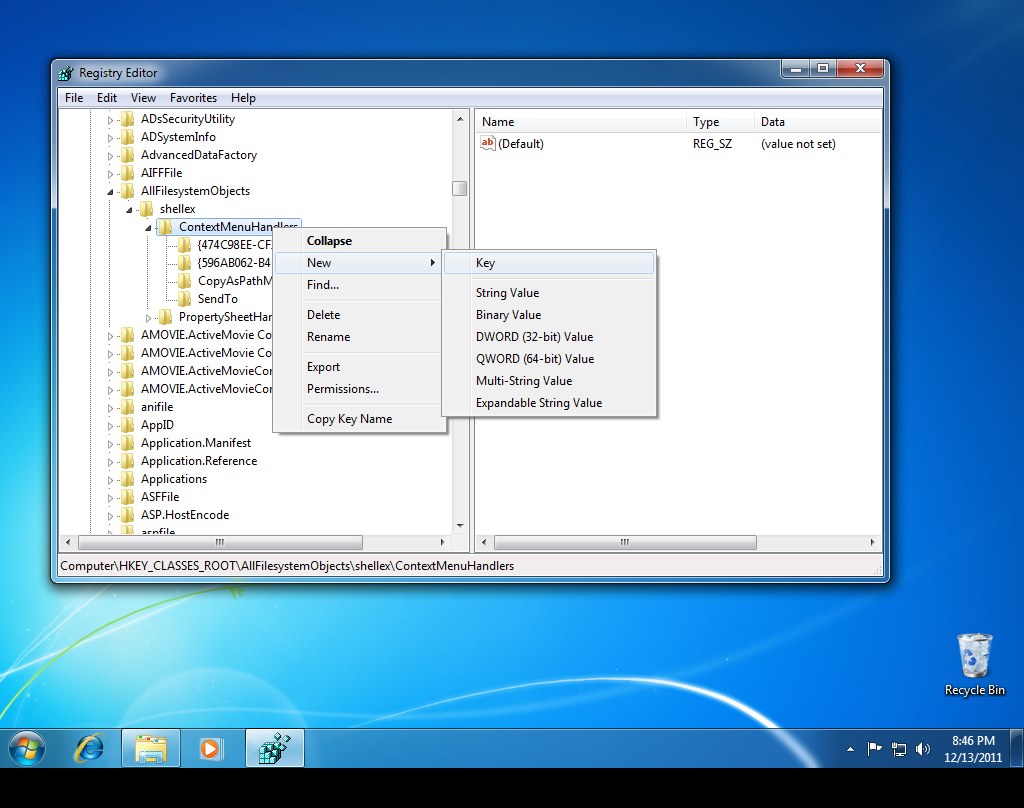Viewport: 1024px width, 808px height.
Task: Expand the ASFFile tree node
Action: coord(110,498)
